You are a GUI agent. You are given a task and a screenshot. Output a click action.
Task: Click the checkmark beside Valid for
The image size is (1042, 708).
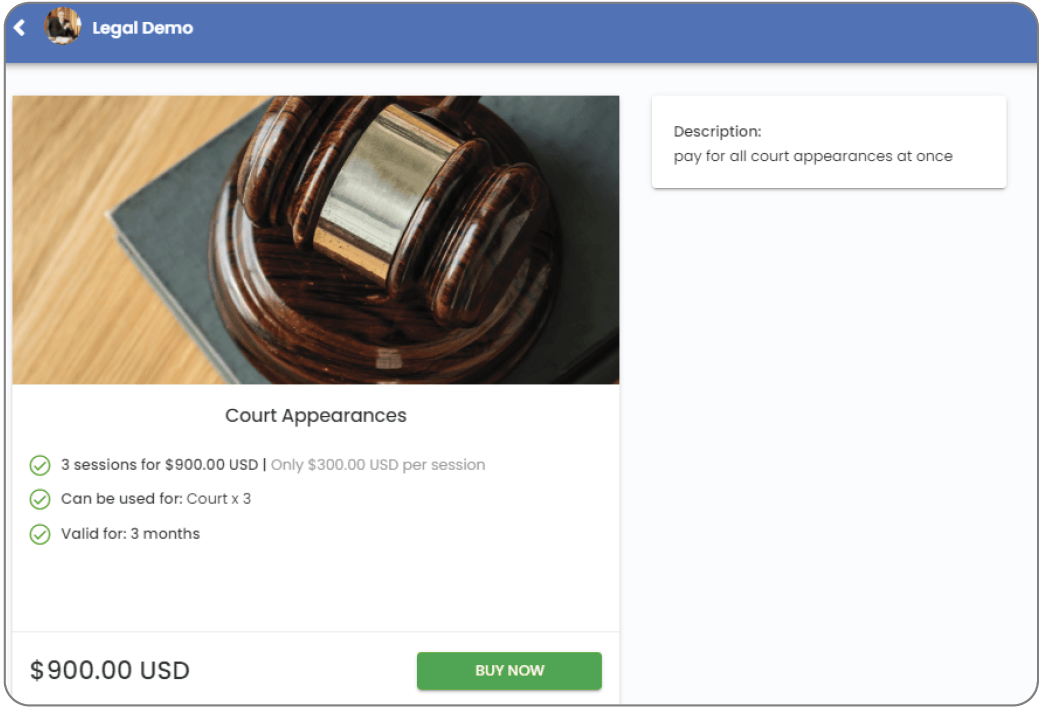coord(40,534)
